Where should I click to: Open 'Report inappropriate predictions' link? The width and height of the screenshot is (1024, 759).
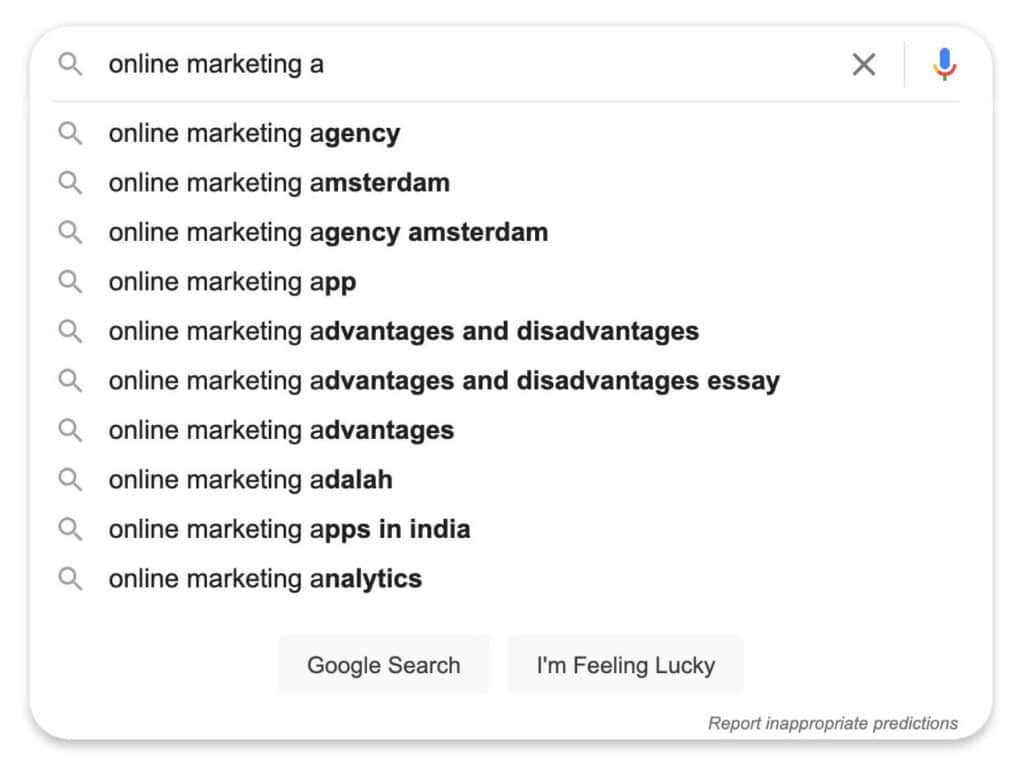tap(832, 723)
